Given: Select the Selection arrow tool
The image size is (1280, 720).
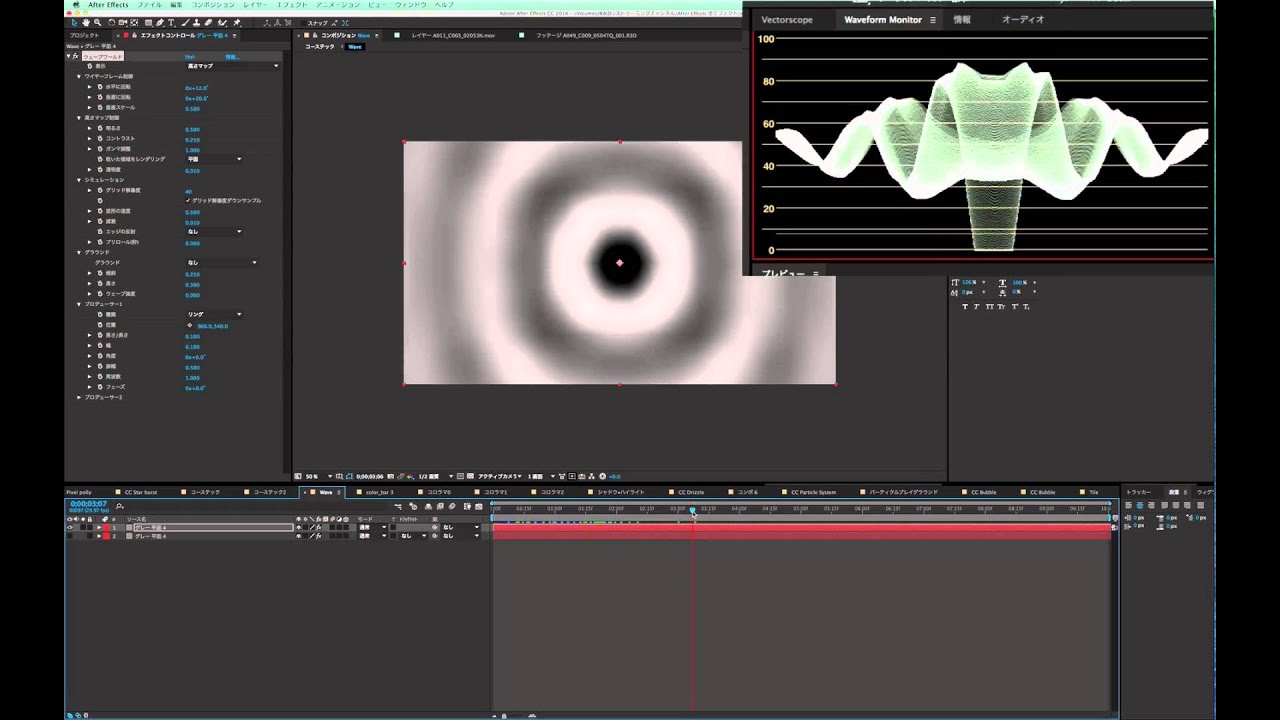Looking at the screenshot, I should tap(75, 22).
